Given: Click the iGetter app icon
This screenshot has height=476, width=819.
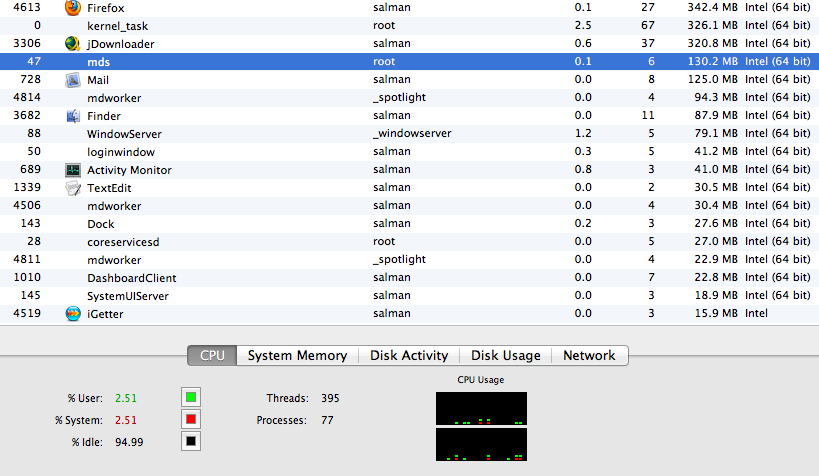Looking at the screenshot, I should click(x=73, y=314).
